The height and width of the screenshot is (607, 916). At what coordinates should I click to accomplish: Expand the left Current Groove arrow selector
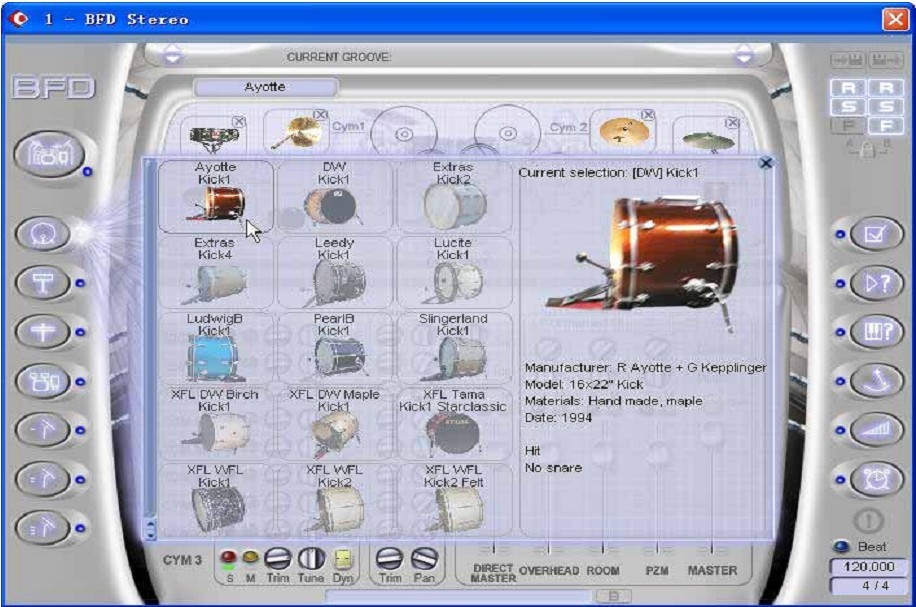[173, 56]
